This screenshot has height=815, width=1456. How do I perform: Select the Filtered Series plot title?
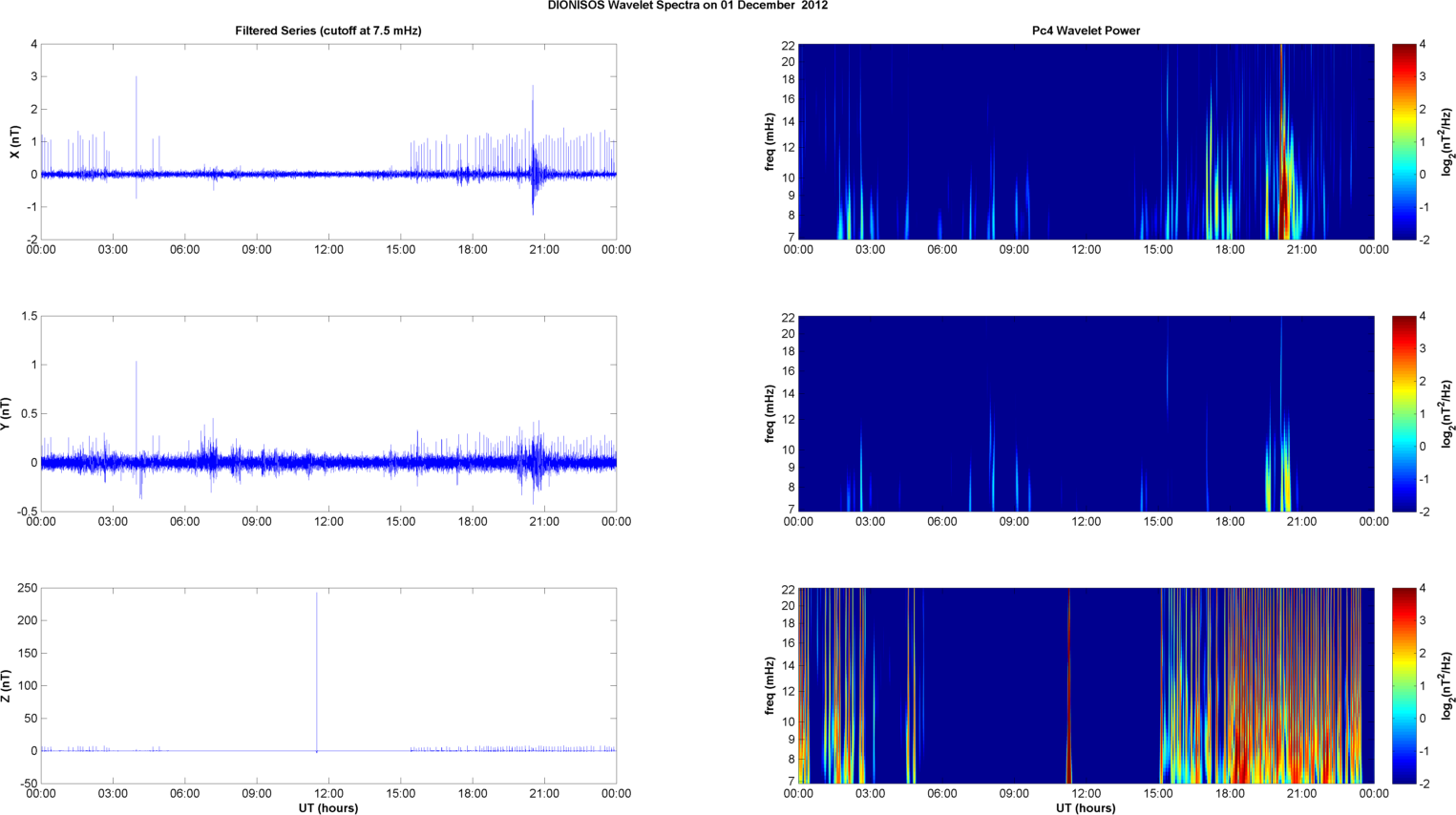tap(327, 31)
